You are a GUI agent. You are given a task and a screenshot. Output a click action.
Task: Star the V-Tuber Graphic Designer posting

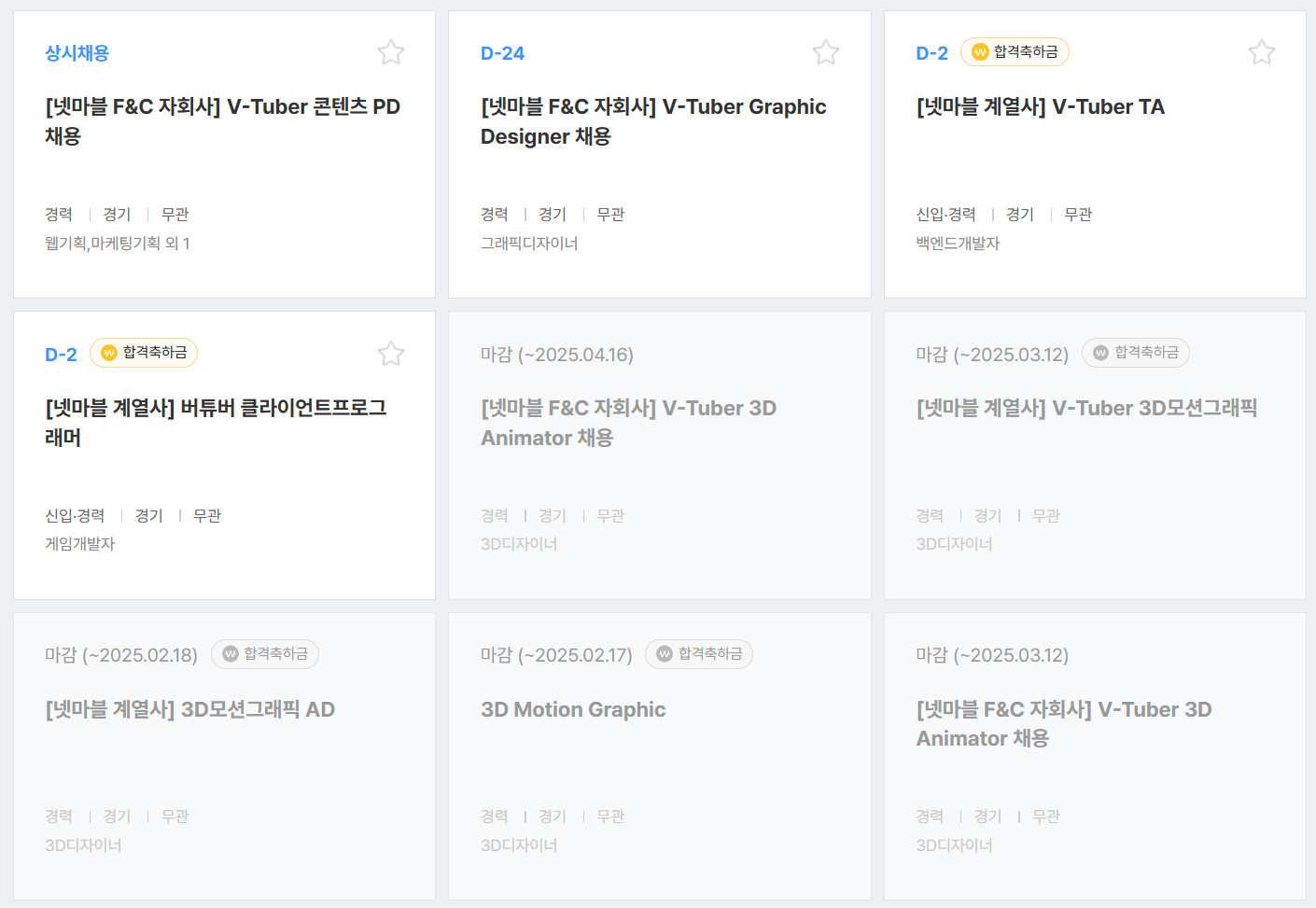(826, 52)
